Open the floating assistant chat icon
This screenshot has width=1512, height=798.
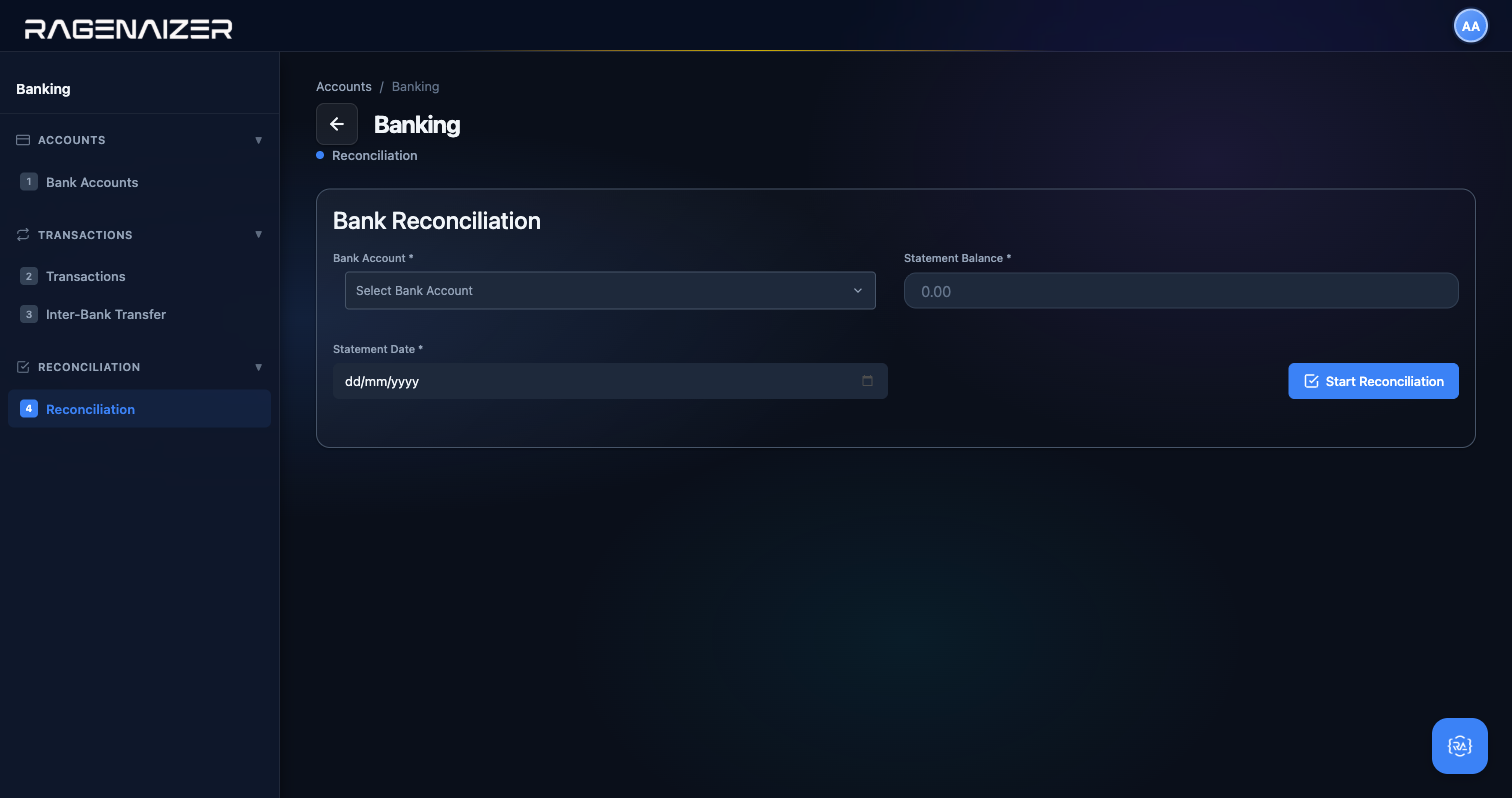pos(1460,746)
